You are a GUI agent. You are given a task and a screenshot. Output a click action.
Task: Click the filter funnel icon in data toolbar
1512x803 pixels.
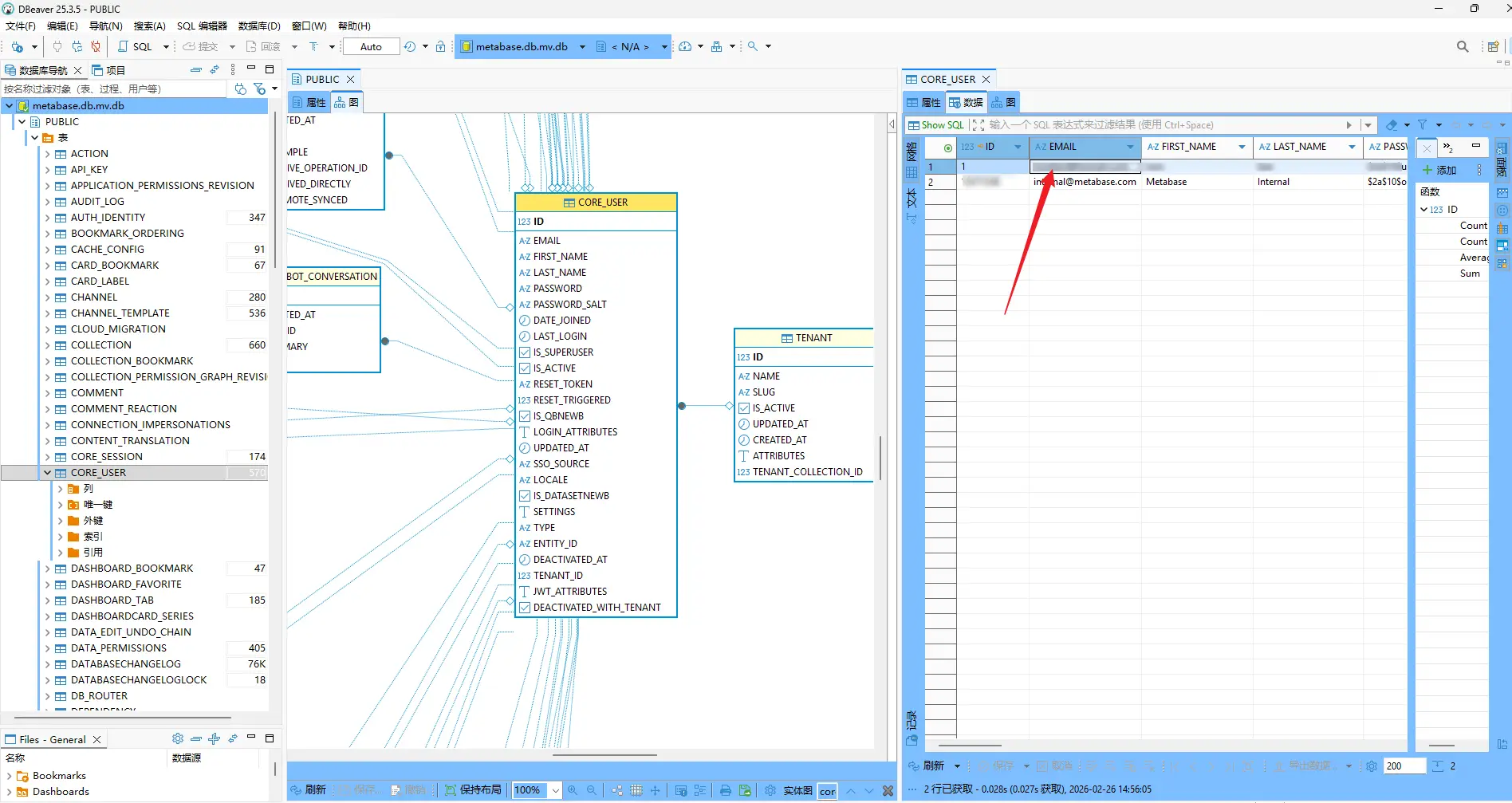coord(1422,125)
